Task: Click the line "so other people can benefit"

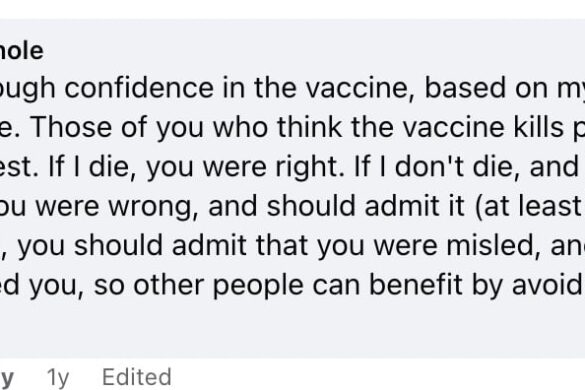Action: point(292,285)
